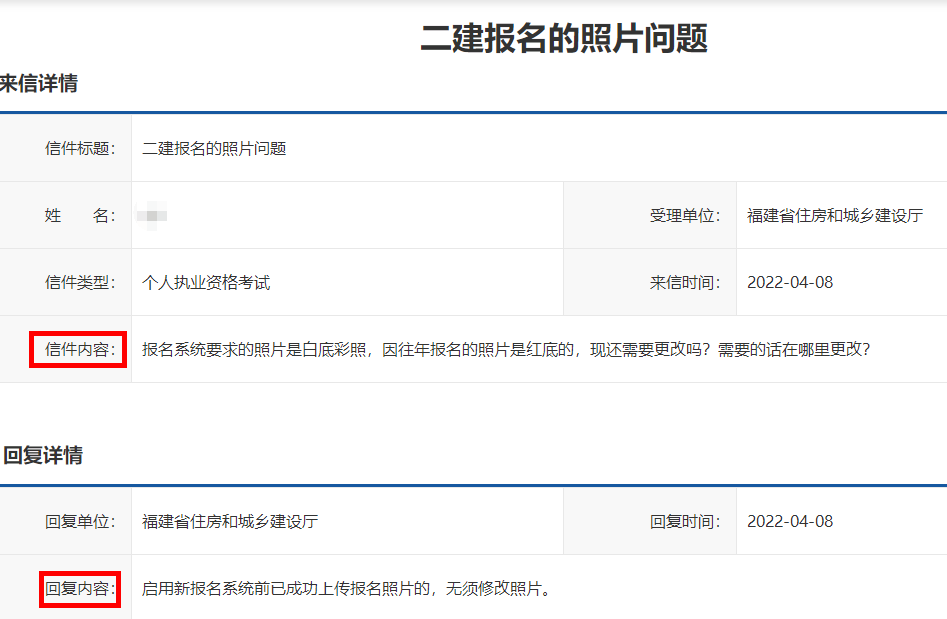Click the 来信时间 label
Screen dimensions: 947x619
pos(685,282)
